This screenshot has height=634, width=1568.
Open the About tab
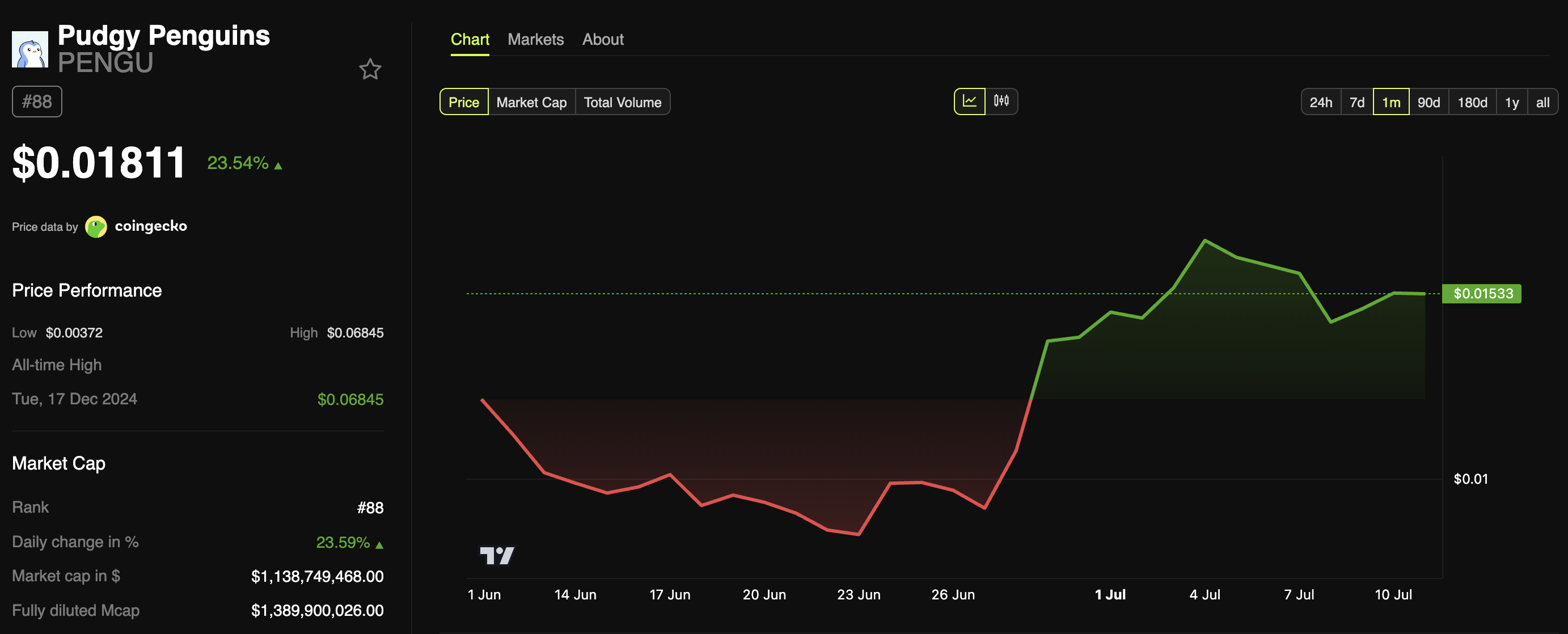click(603, 40)
